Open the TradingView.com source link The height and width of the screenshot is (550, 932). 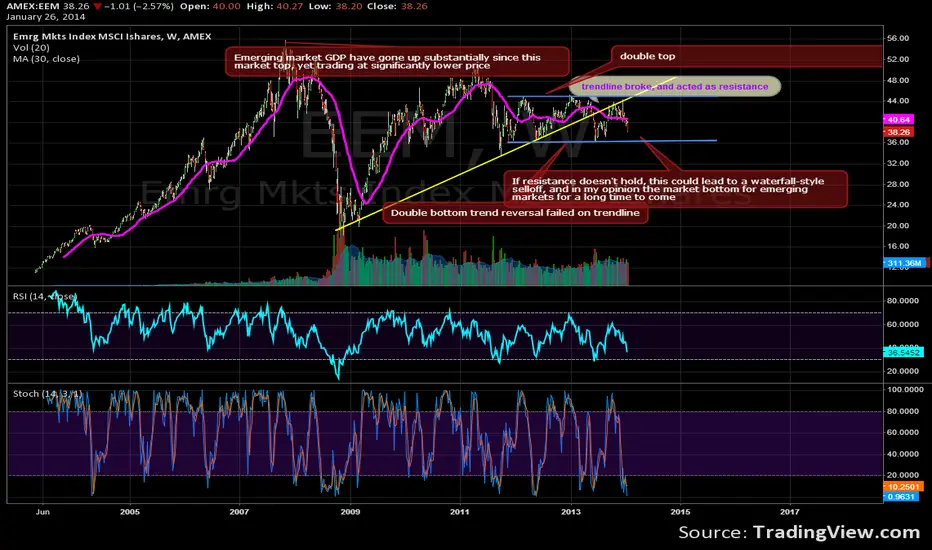[836, 532]
